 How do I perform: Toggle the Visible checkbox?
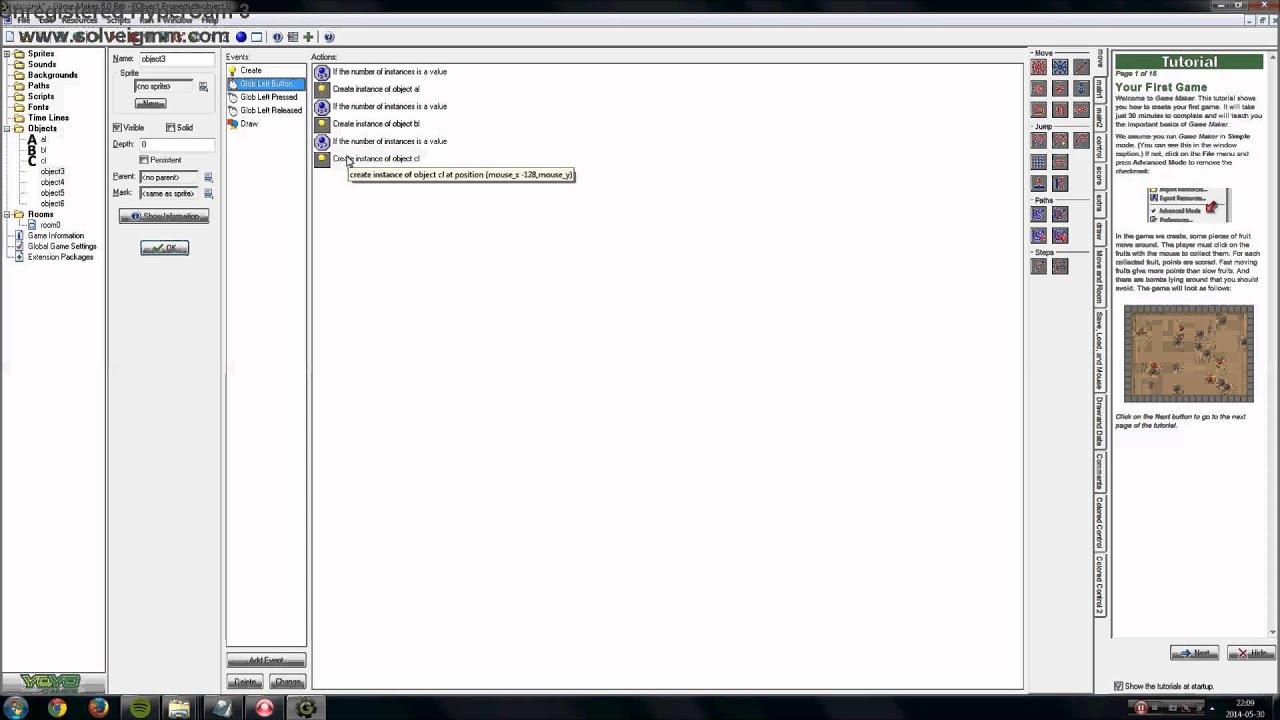pos(117,128)
